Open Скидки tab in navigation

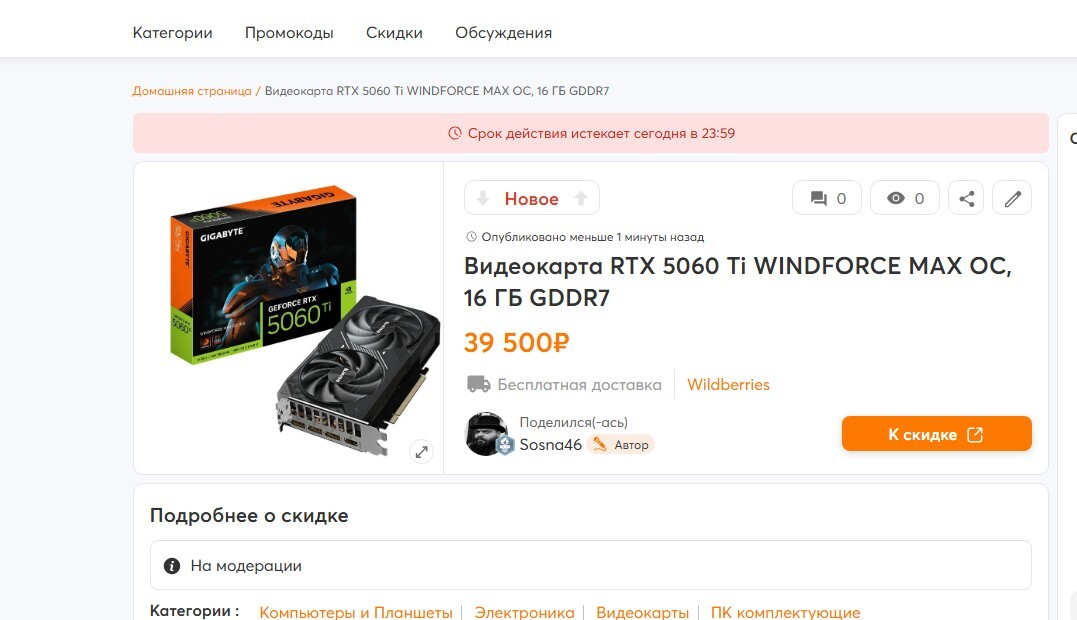394,33
